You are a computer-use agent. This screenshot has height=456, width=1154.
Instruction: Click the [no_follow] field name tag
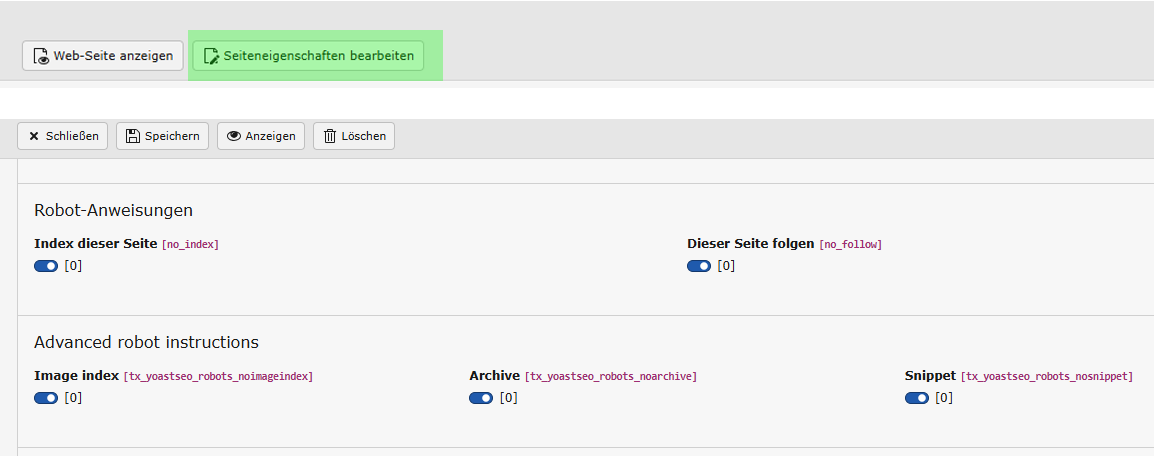tap(850, 245)
